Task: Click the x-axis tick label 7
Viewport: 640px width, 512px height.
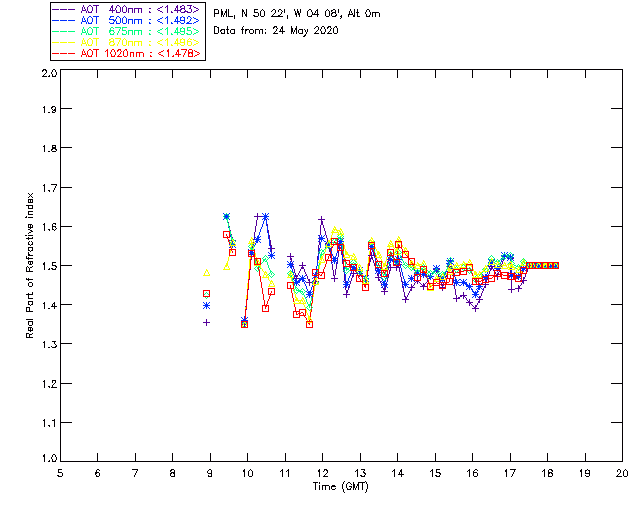Action: point(135,474)
